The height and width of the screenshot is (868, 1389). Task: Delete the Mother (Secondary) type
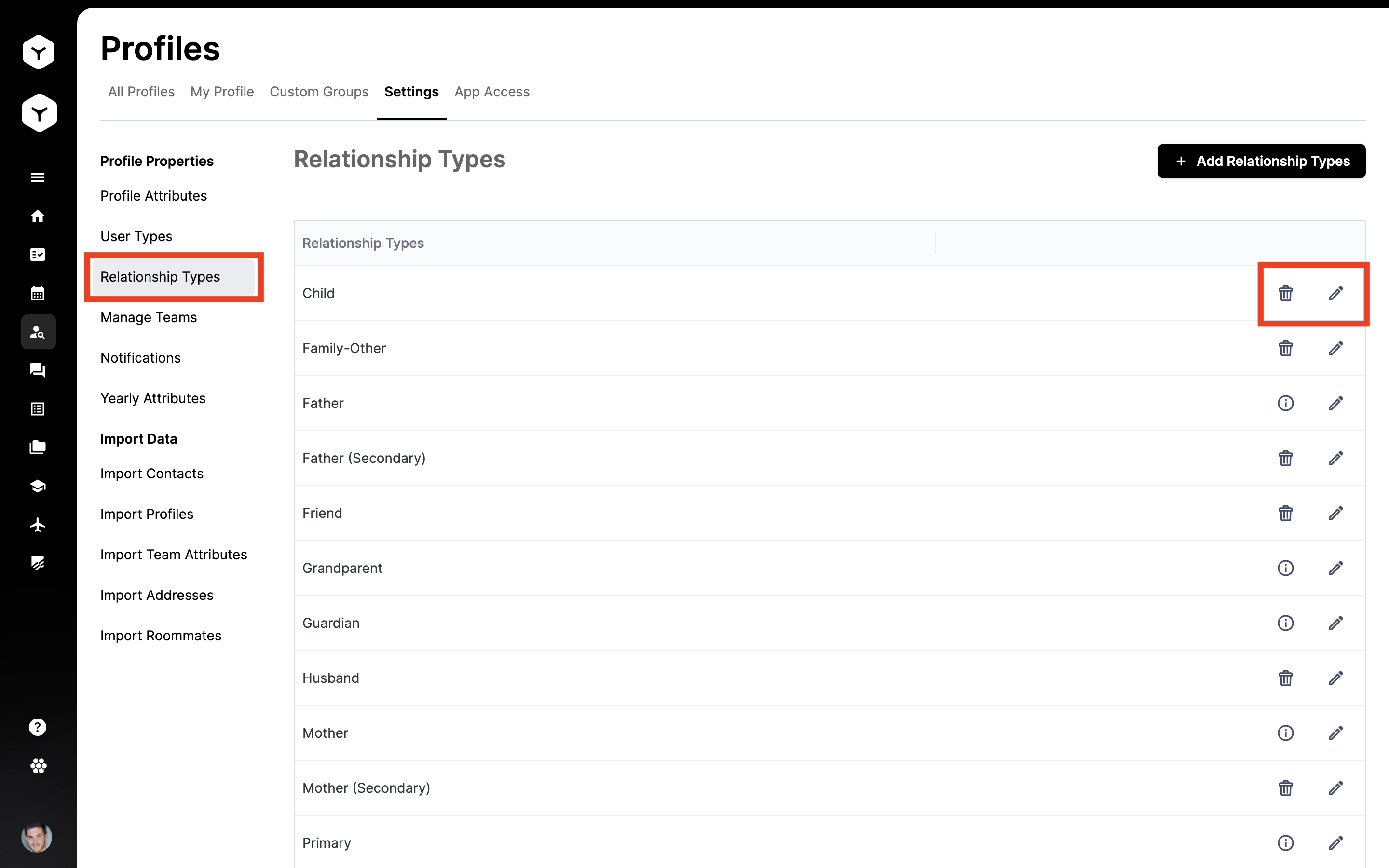[x=1285, y=787]
